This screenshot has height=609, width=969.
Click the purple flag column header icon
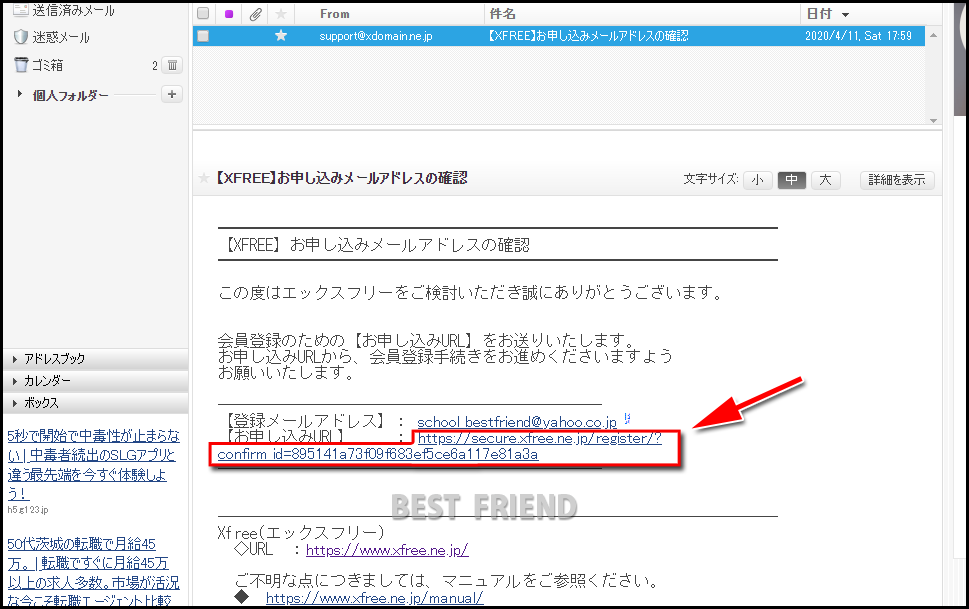(x=229, y=14)
